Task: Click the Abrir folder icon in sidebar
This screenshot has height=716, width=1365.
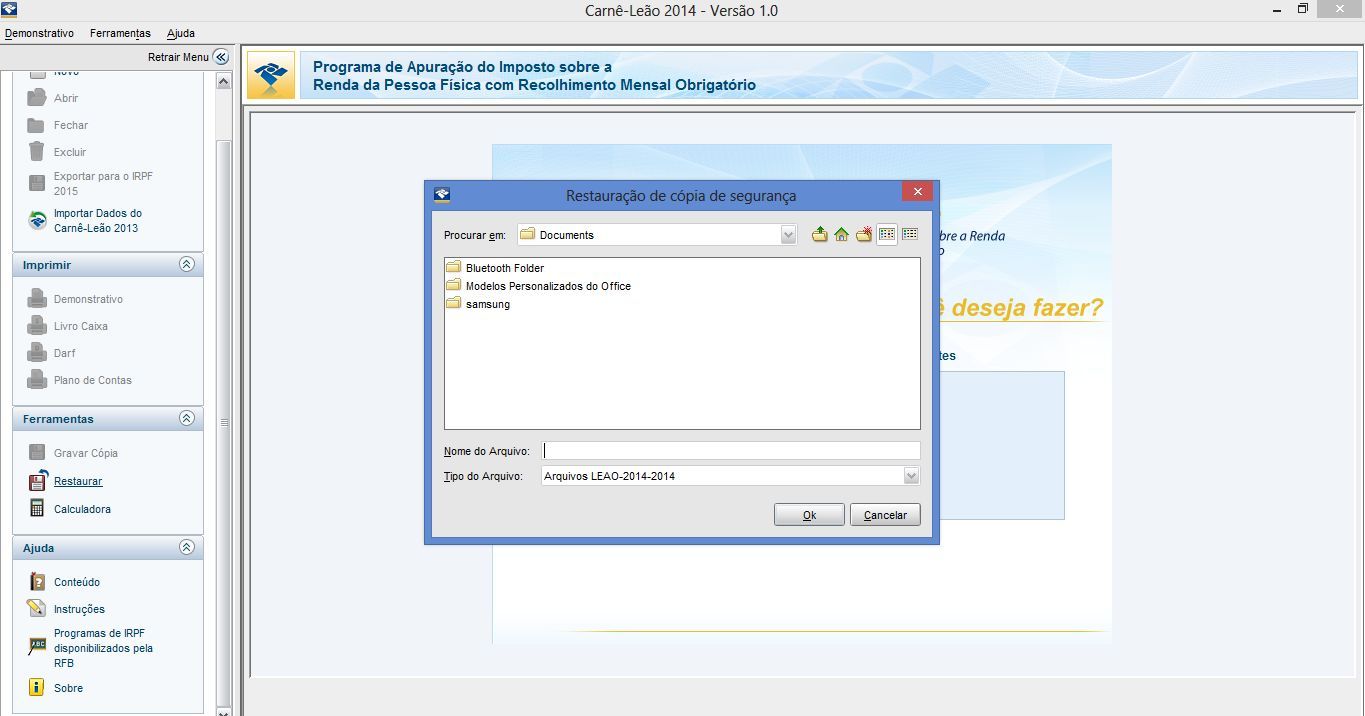Action: click(36, 98)
